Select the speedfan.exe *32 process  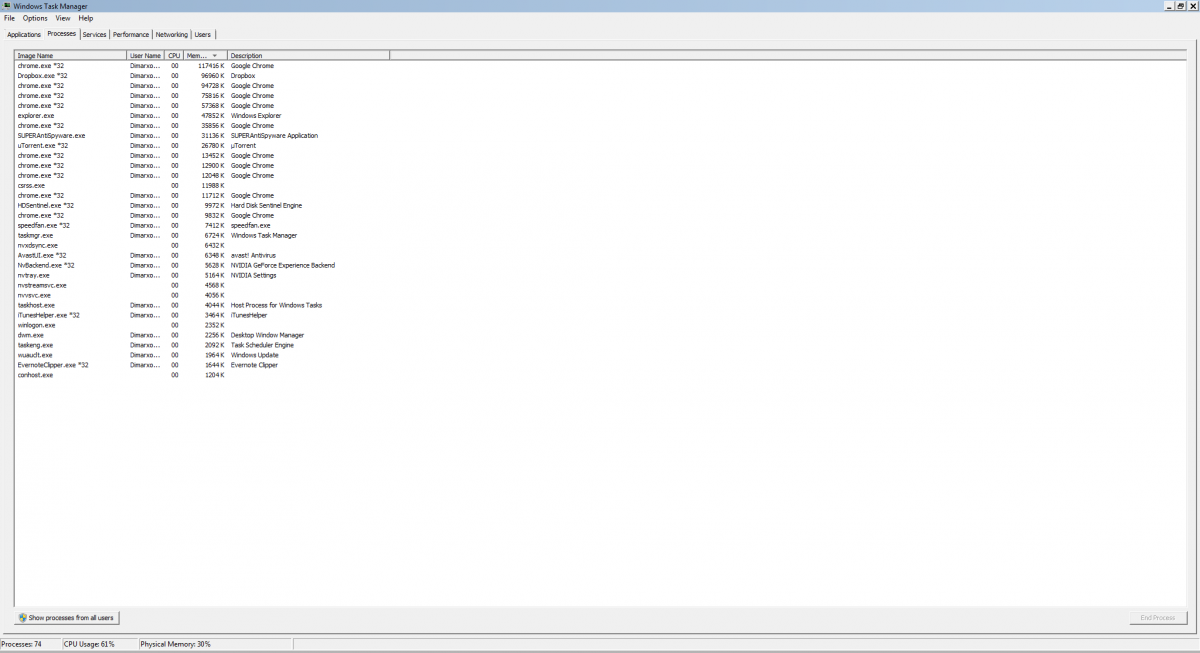pos(202,226)
